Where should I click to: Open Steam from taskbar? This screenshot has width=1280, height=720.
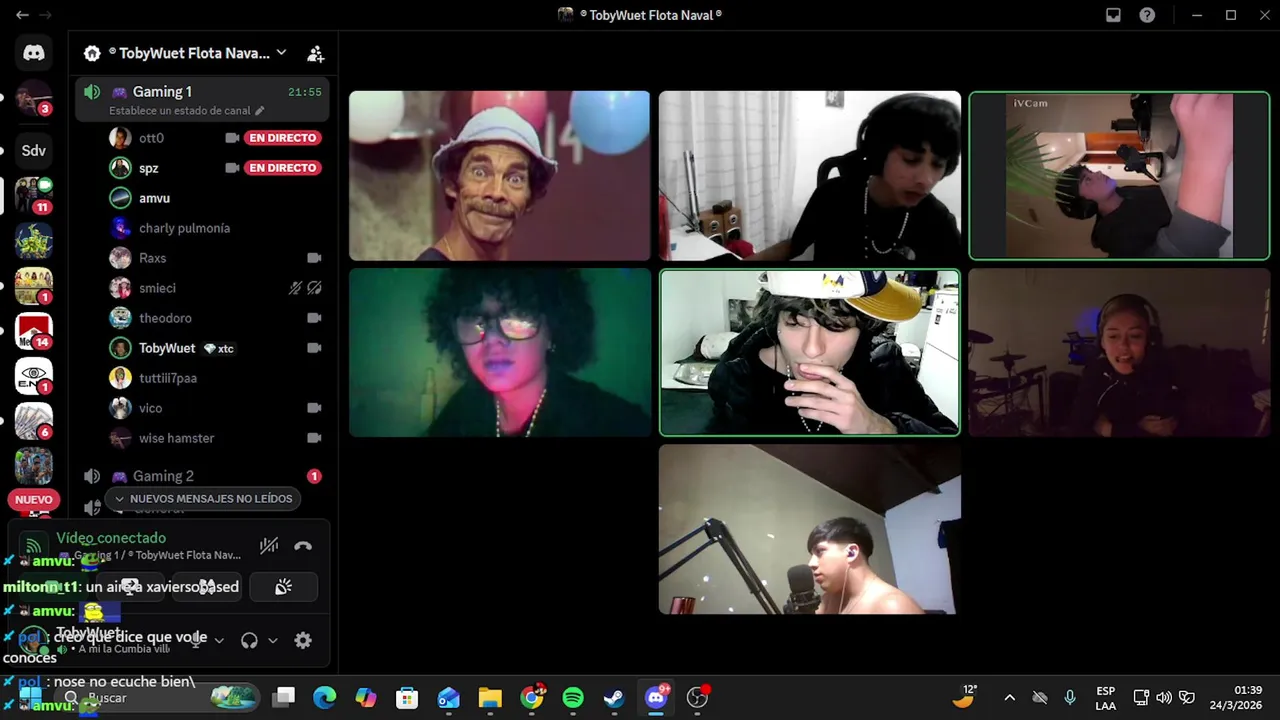point(614,697)
